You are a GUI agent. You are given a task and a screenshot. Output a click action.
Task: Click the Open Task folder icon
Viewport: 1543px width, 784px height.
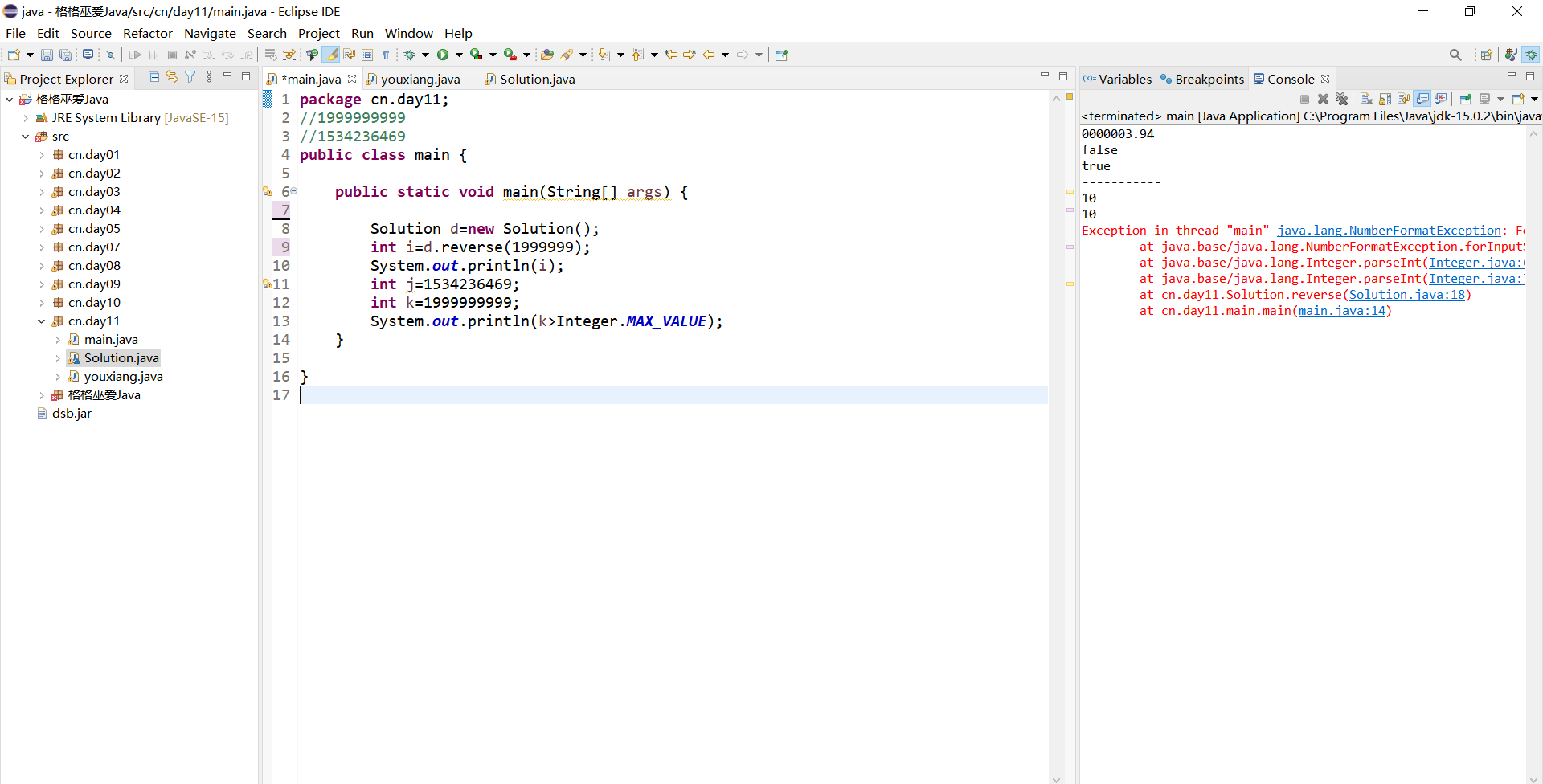click(x=547, y=55)
